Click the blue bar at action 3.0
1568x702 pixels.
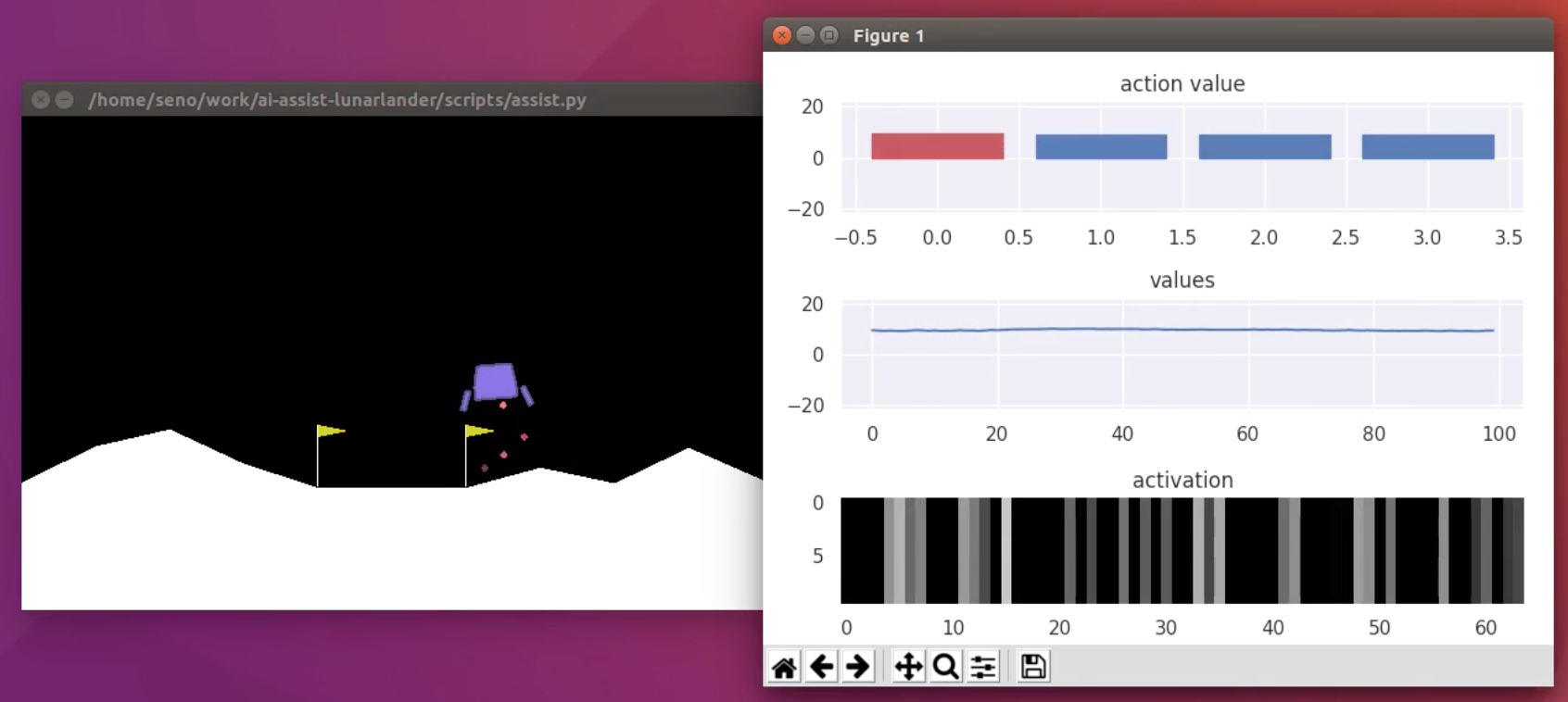point(1427,146)
